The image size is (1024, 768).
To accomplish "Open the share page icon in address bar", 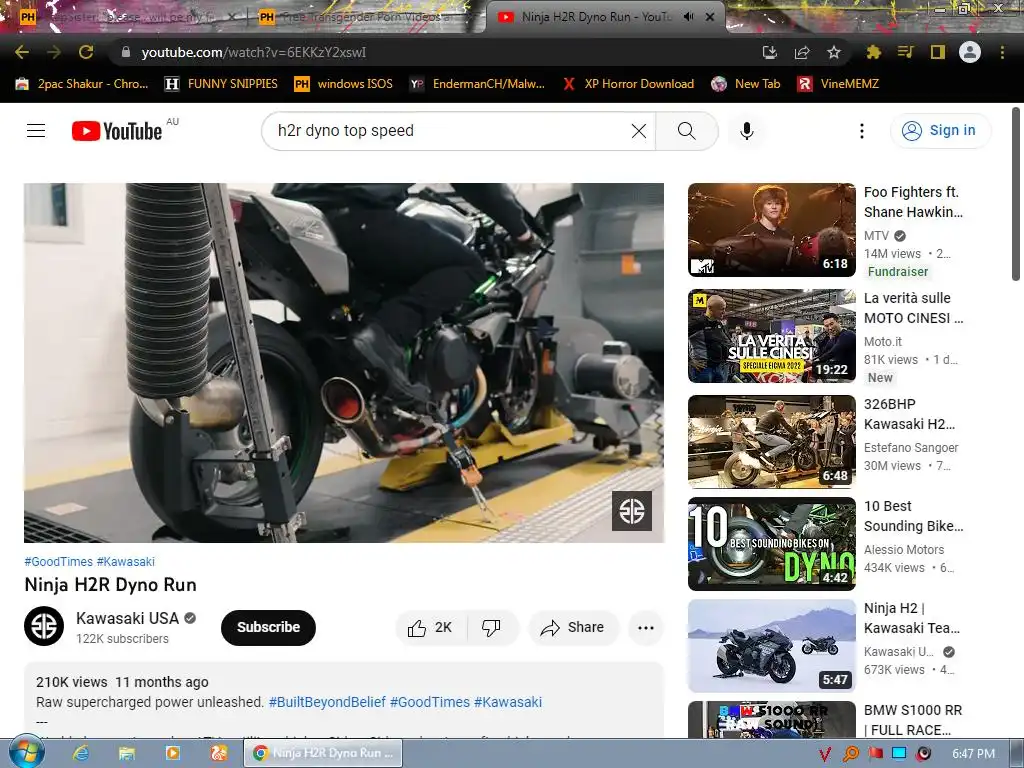I will pos(802,52).
